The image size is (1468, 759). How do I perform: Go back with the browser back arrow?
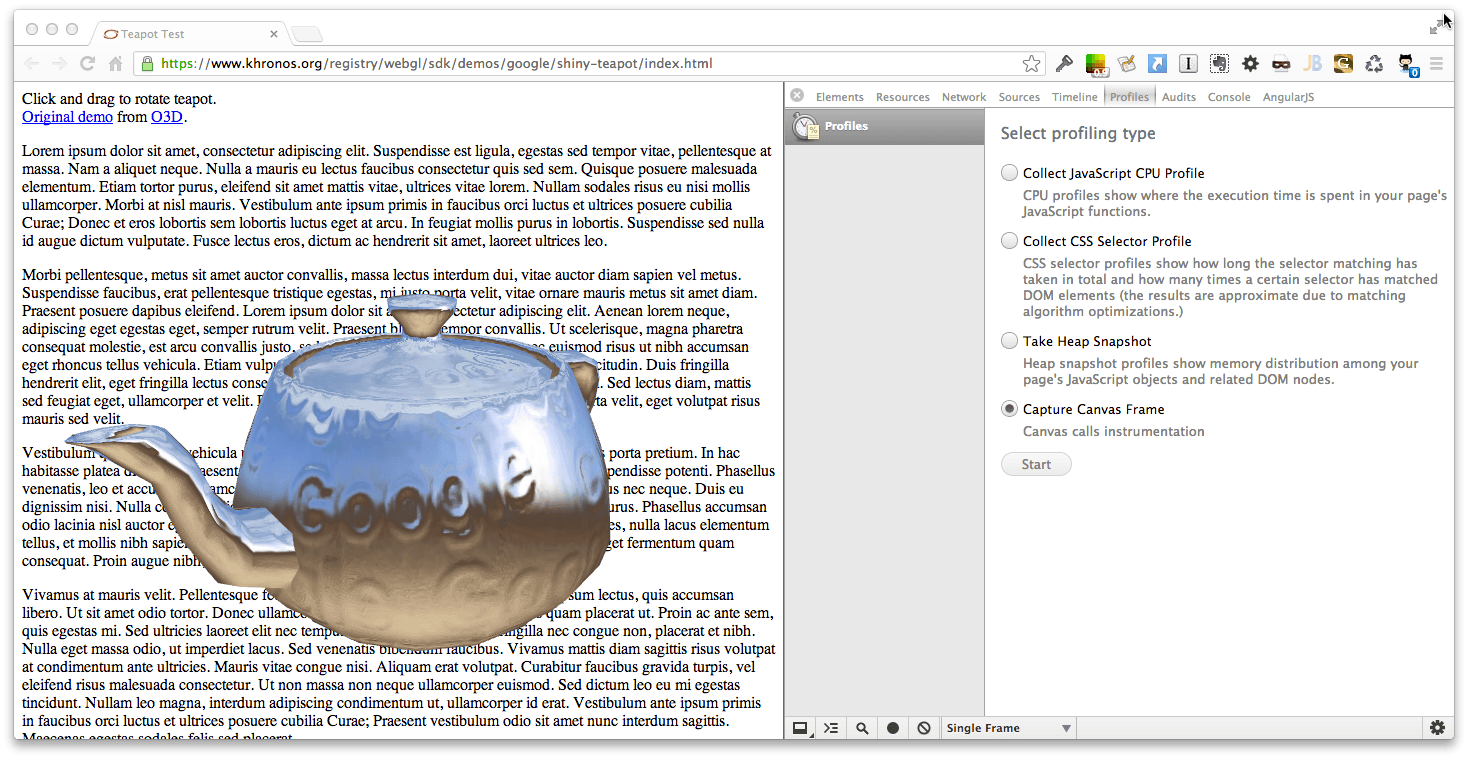click(x=32, y=64)
